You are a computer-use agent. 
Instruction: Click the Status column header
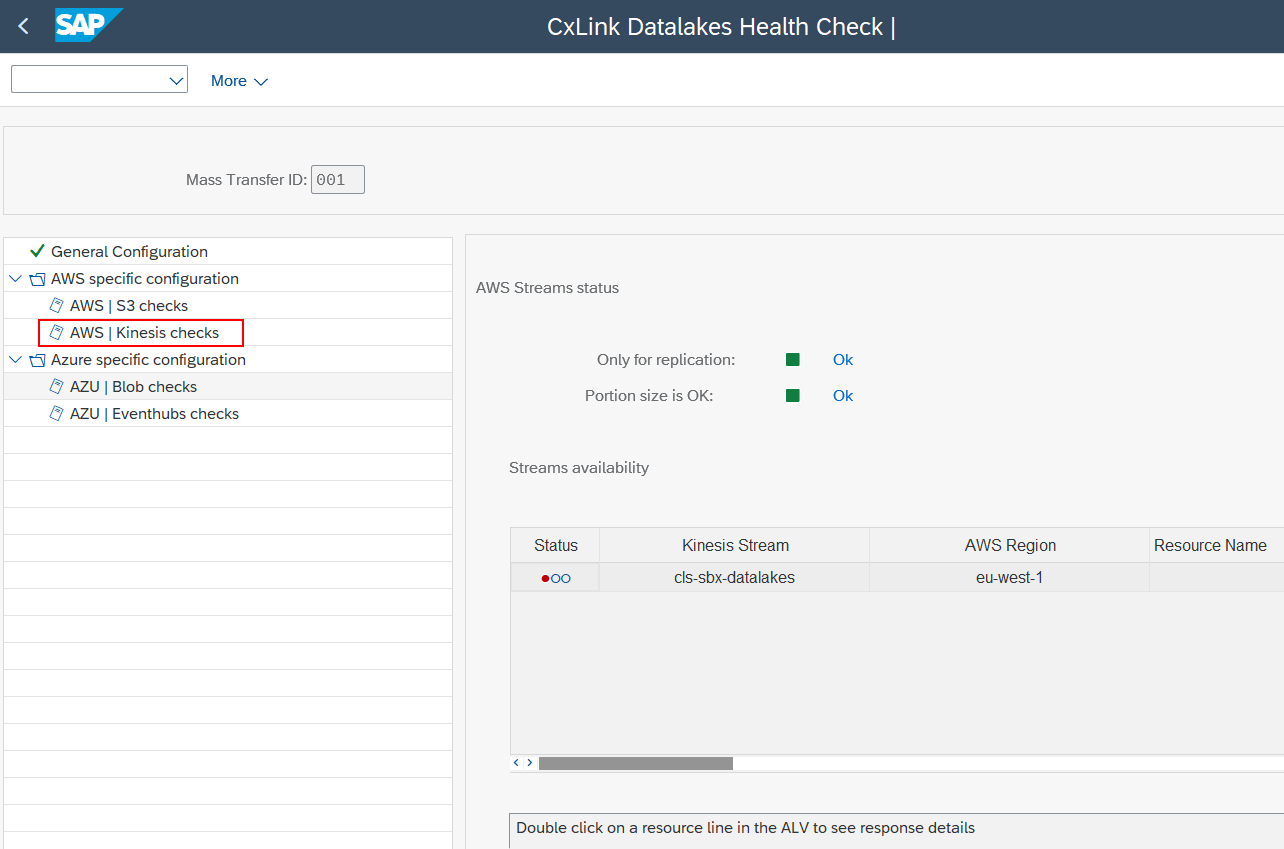[x=555, y=545]
